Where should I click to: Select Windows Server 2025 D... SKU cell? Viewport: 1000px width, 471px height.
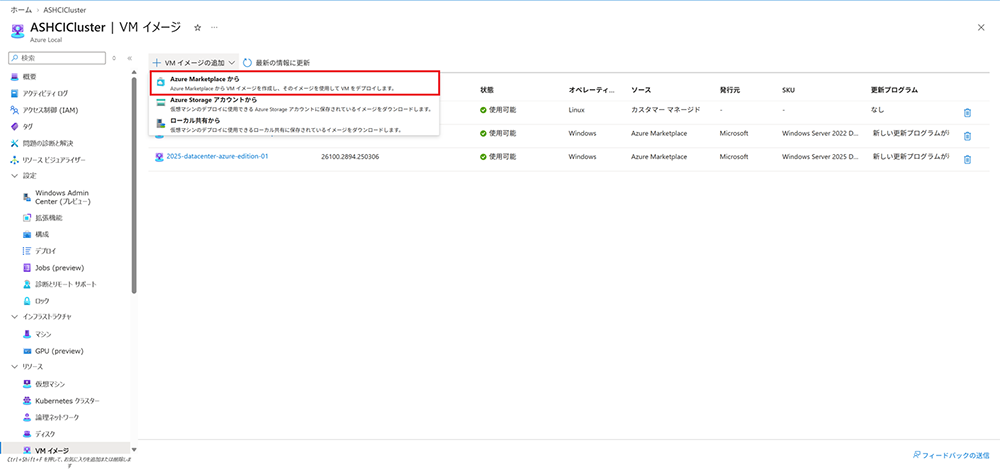point(822,157)
